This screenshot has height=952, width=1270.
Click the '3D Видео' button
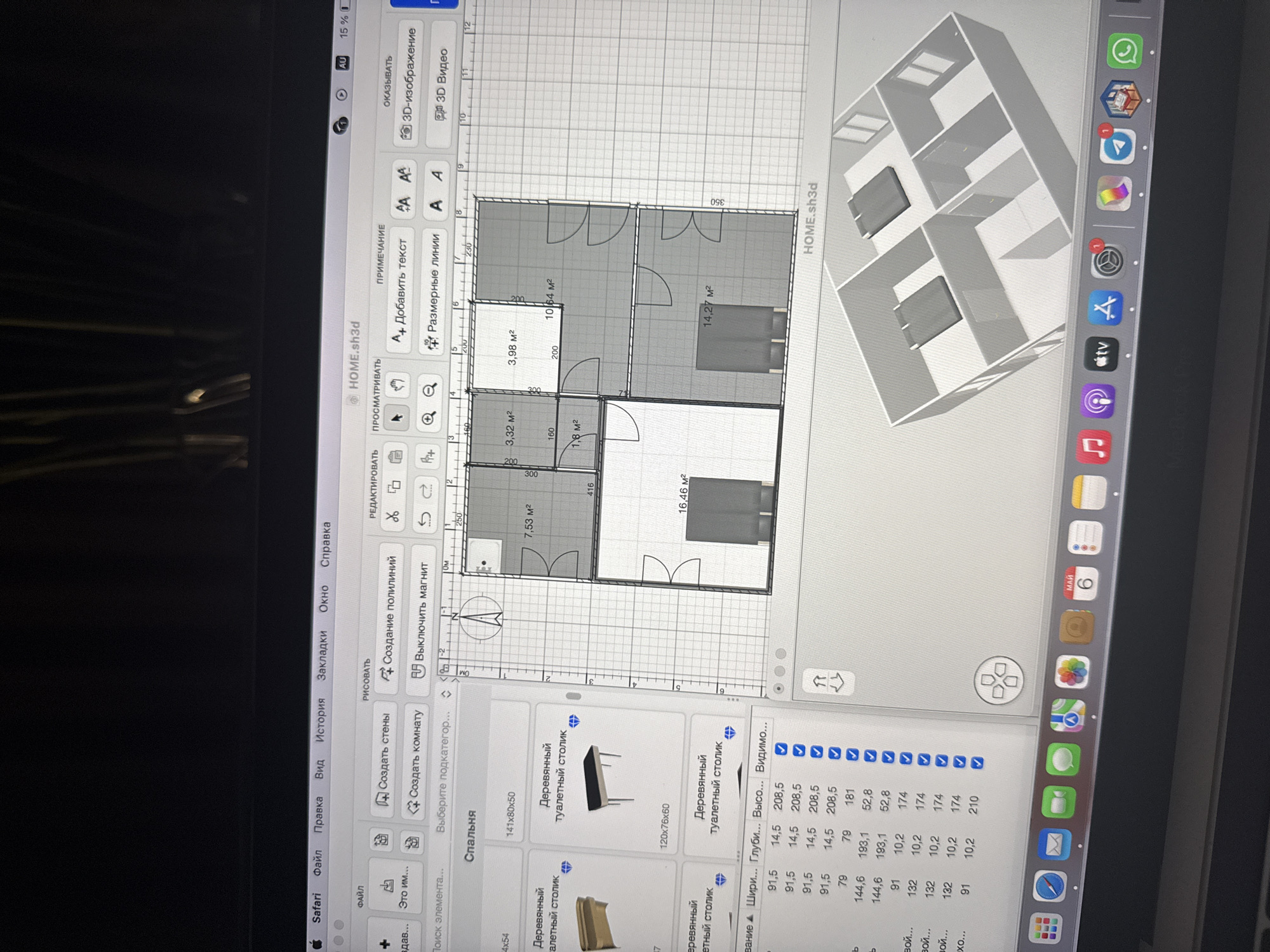pos(440,84)
